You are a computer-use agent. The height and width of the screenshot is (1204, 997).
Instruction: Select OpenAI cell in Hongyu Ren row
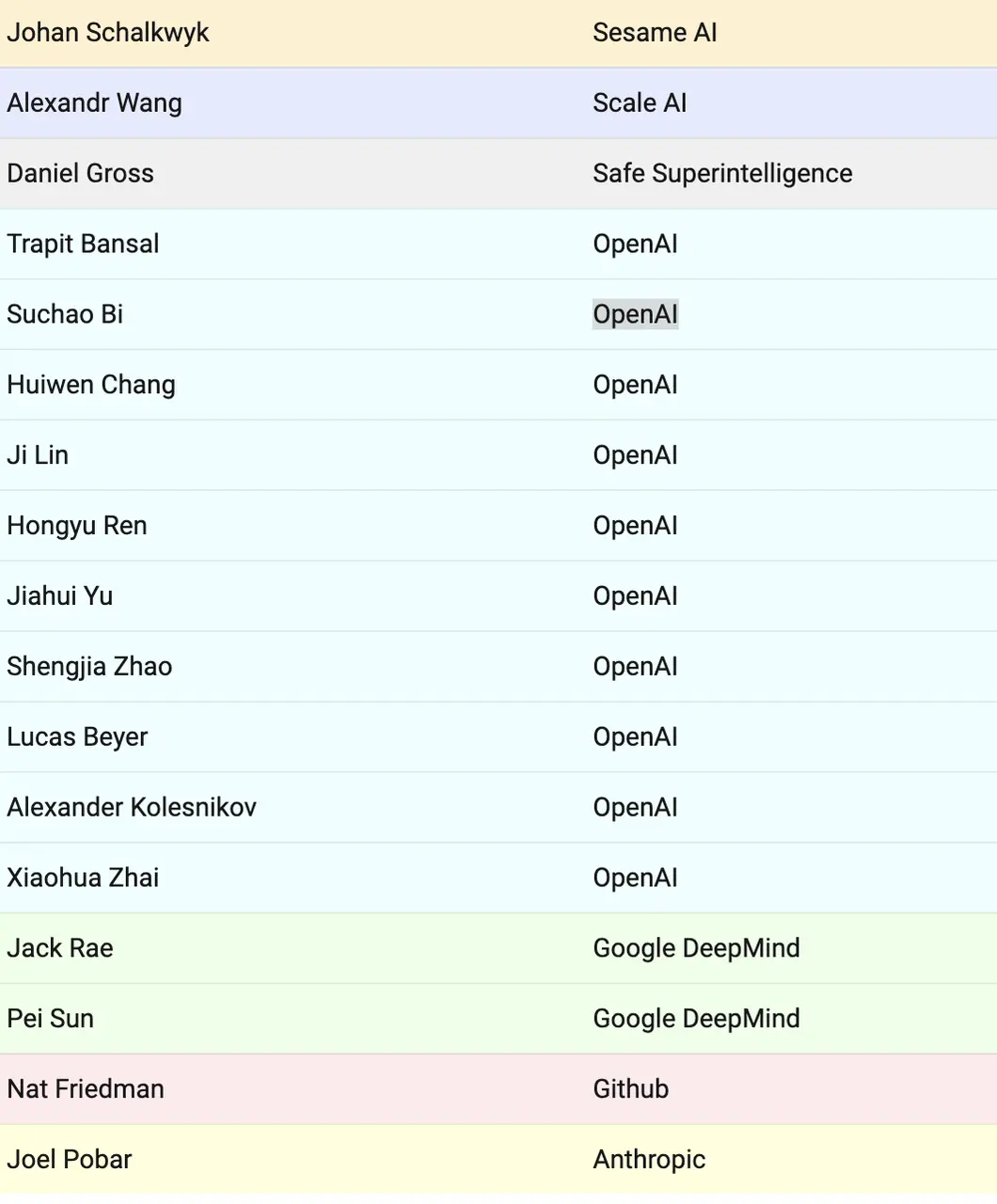(635, 526)
